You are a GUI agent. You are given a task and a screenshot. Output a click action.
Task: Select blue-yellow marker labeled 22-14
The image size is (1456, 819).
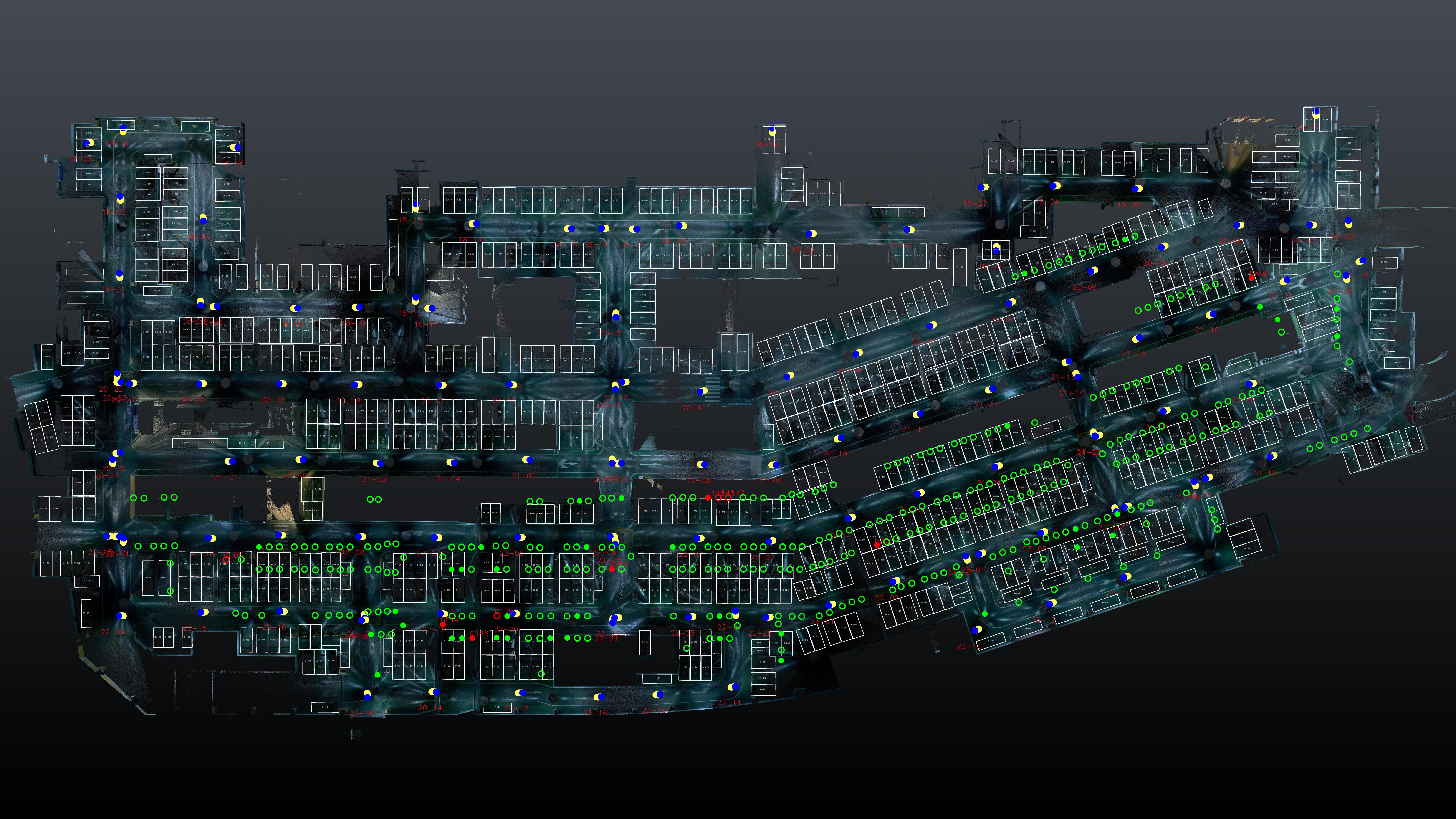[x=121, y=616]
